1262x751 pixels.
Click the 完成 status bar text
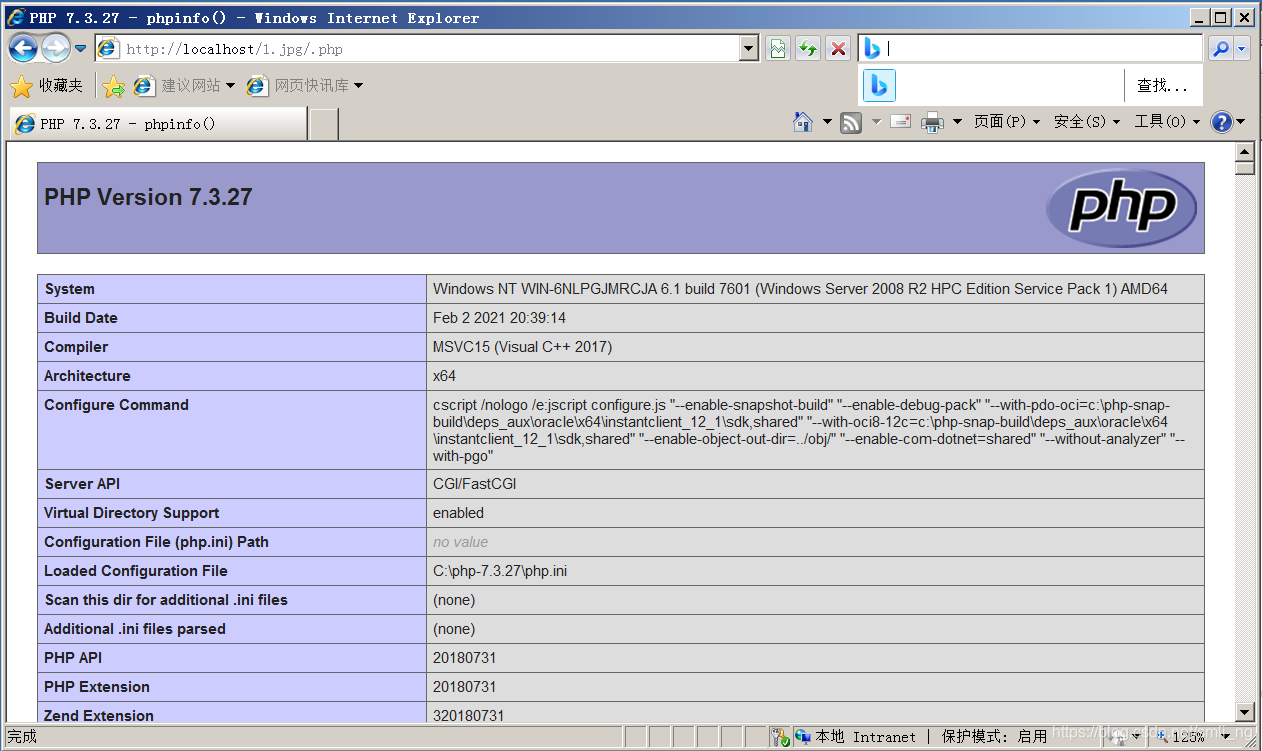point(21,737)
